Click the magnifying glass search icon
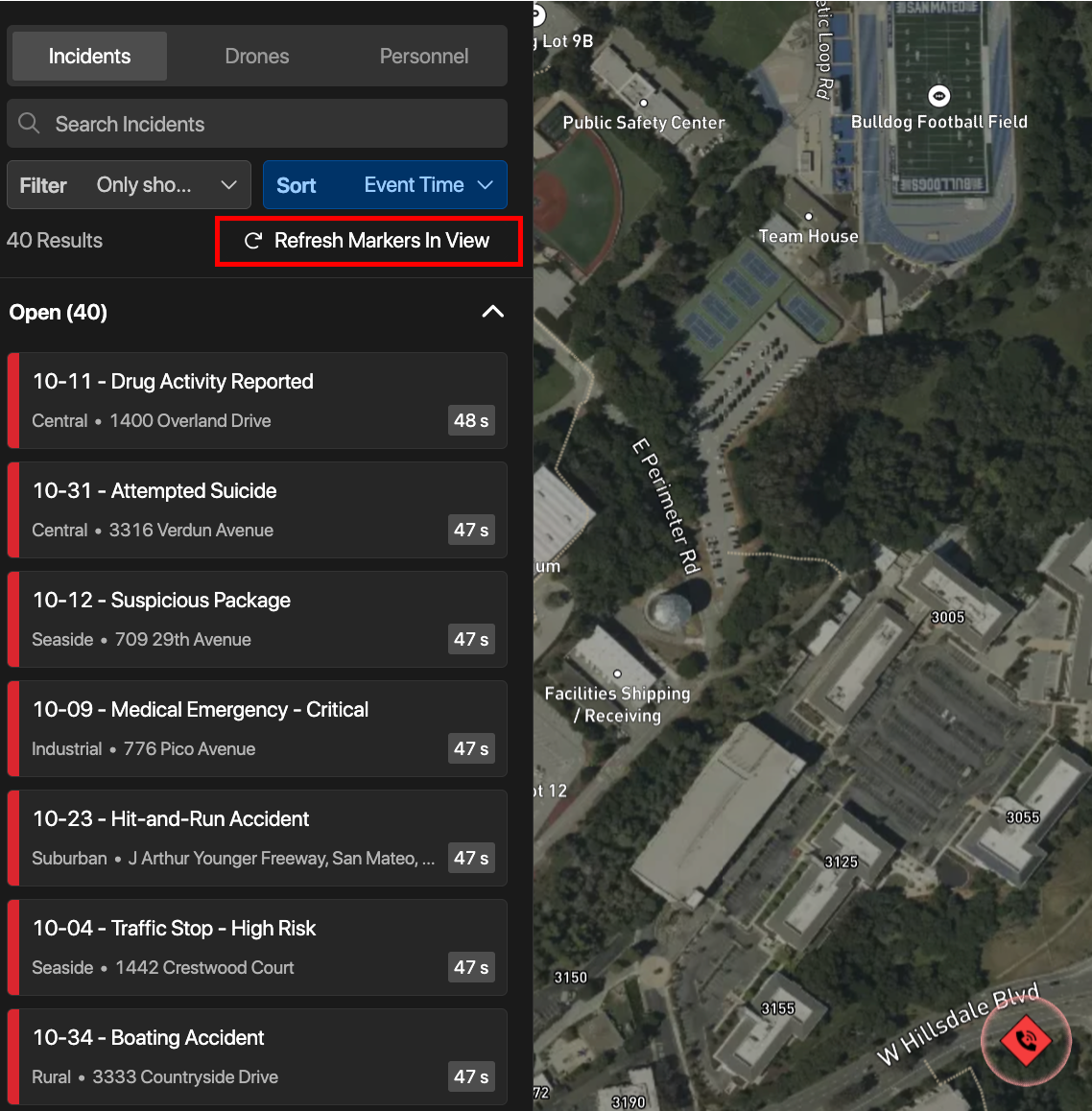The height and width of the screenshot is (1111, 1092). 29,124
